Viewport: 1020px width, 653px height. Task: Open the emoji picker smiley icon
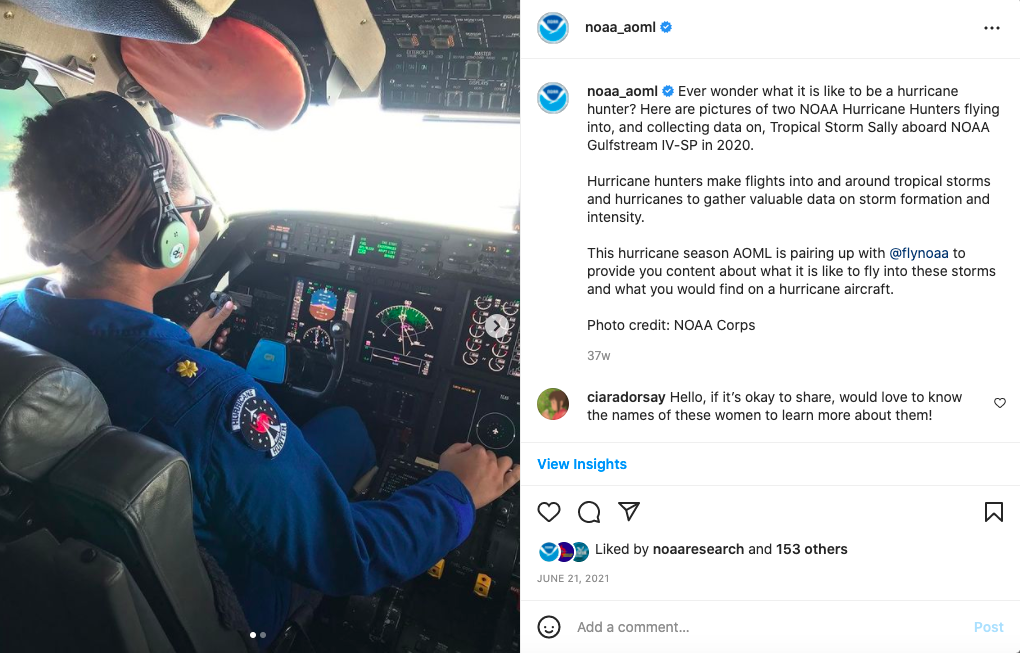click(x=548, y=627)
